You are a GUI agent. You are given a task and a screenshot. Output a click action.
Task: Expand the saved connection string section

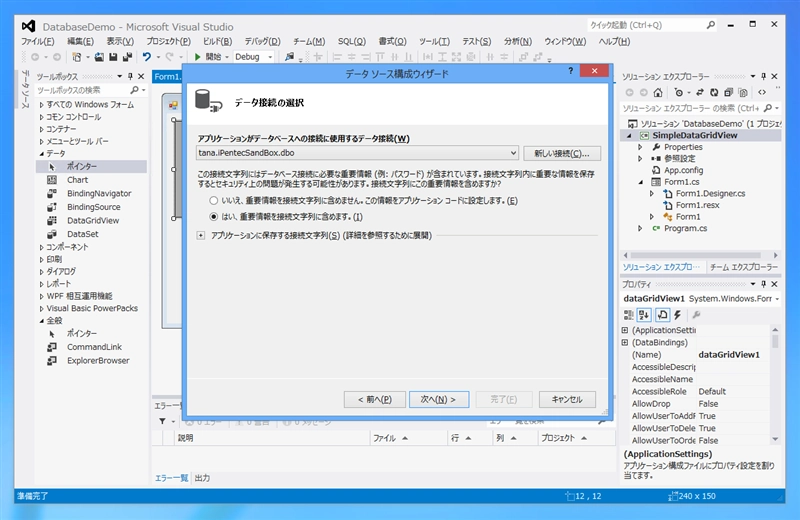(201, 235)
